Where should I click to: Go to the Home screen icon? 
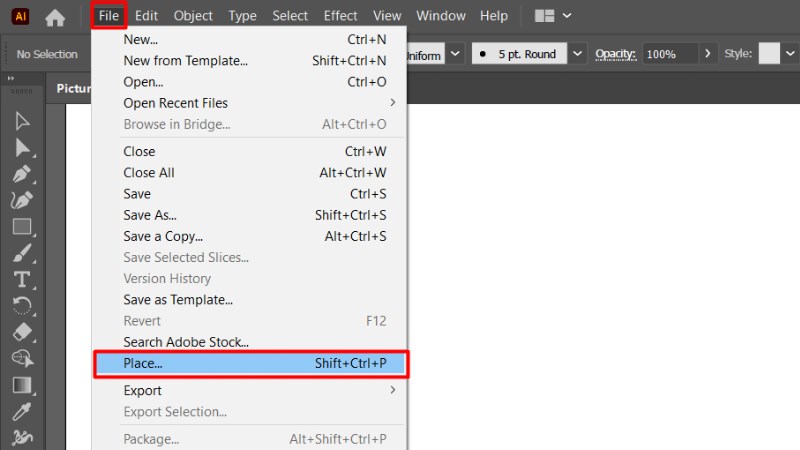pos(55,16)
